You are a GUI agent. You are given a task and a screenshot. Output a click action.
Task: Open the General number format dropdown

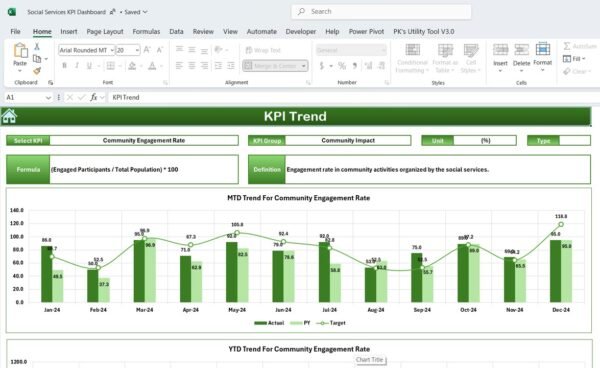coord(383,50)
